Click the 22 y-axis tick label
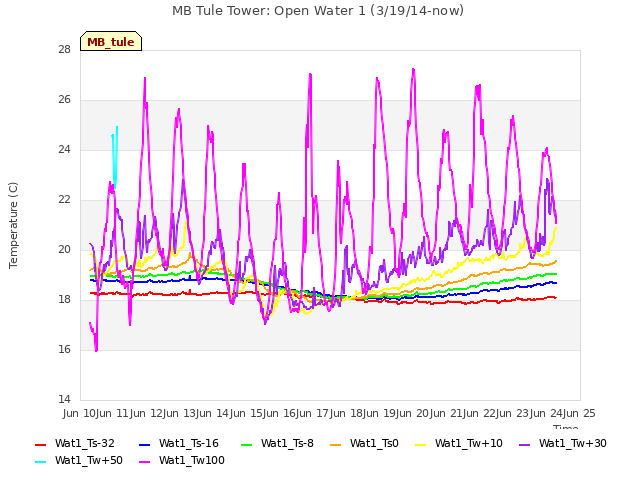 pos(64,200)
